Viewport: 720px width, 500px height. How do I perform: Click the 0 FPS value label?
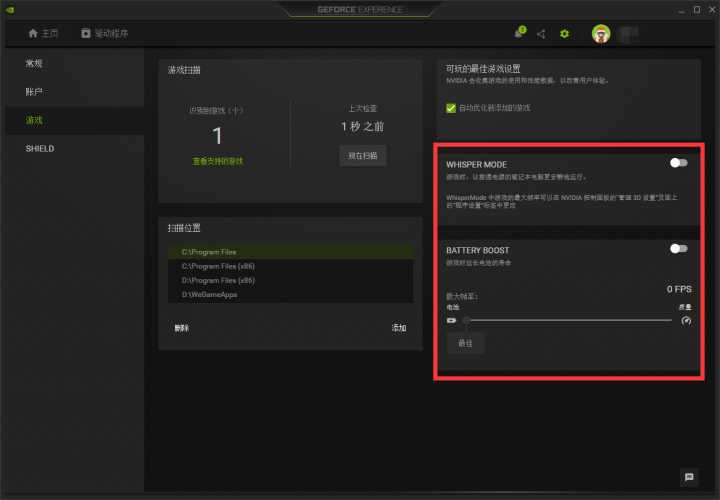pyautogui.click(x=679, y=289)
